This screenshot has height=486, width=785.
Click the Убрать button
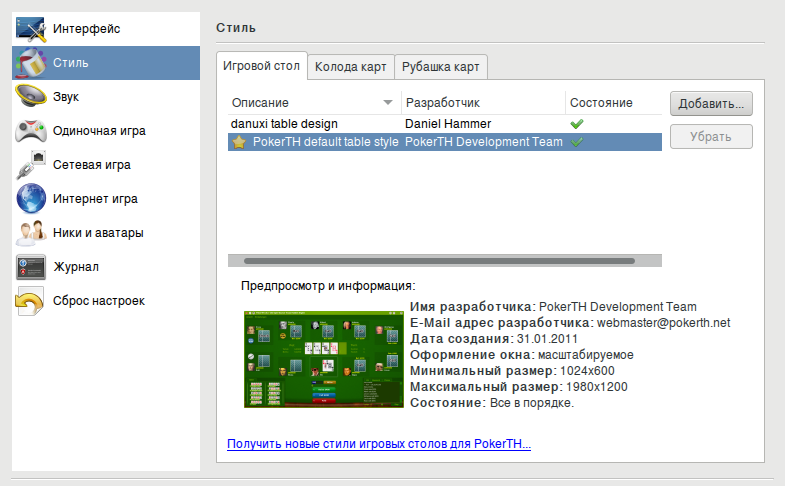point(711,137)
